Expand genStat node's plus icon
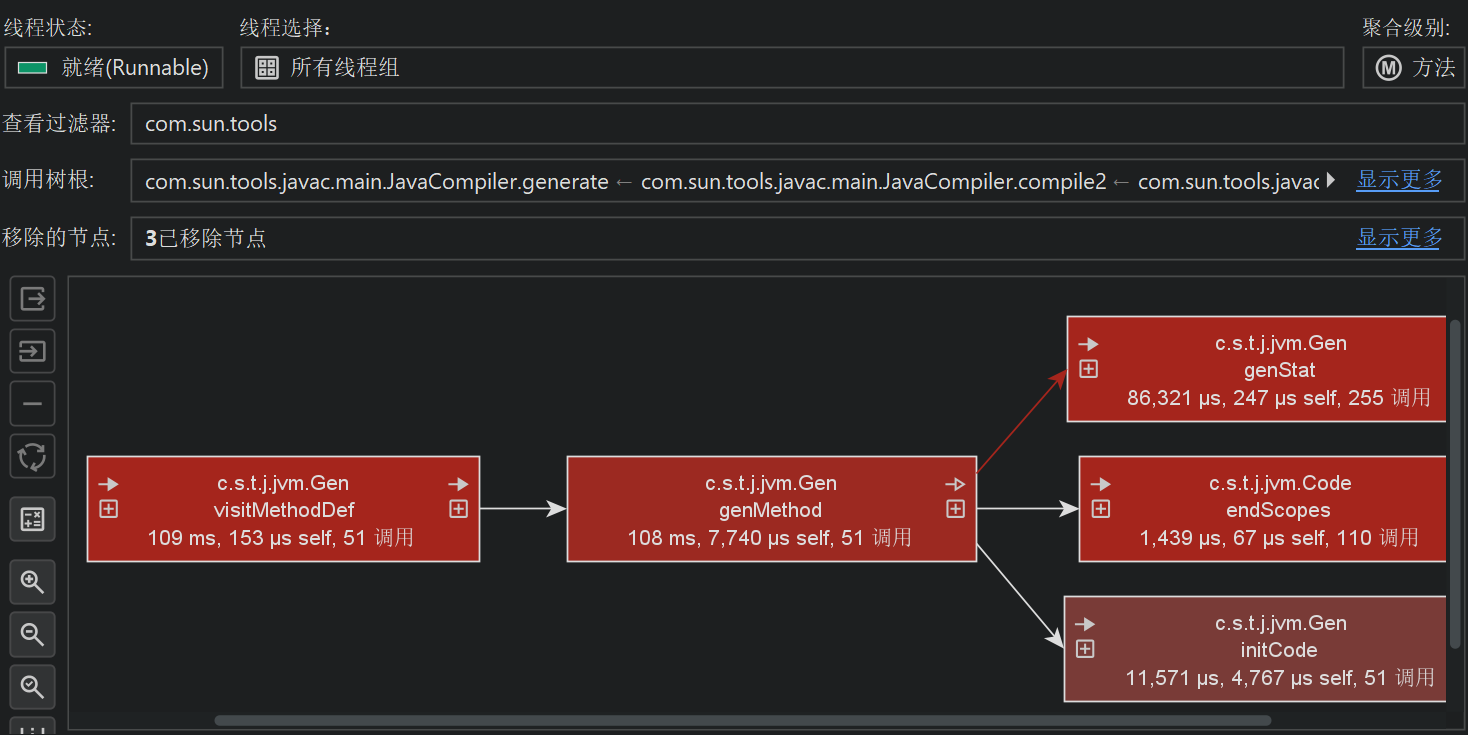 click(1089, 369)
